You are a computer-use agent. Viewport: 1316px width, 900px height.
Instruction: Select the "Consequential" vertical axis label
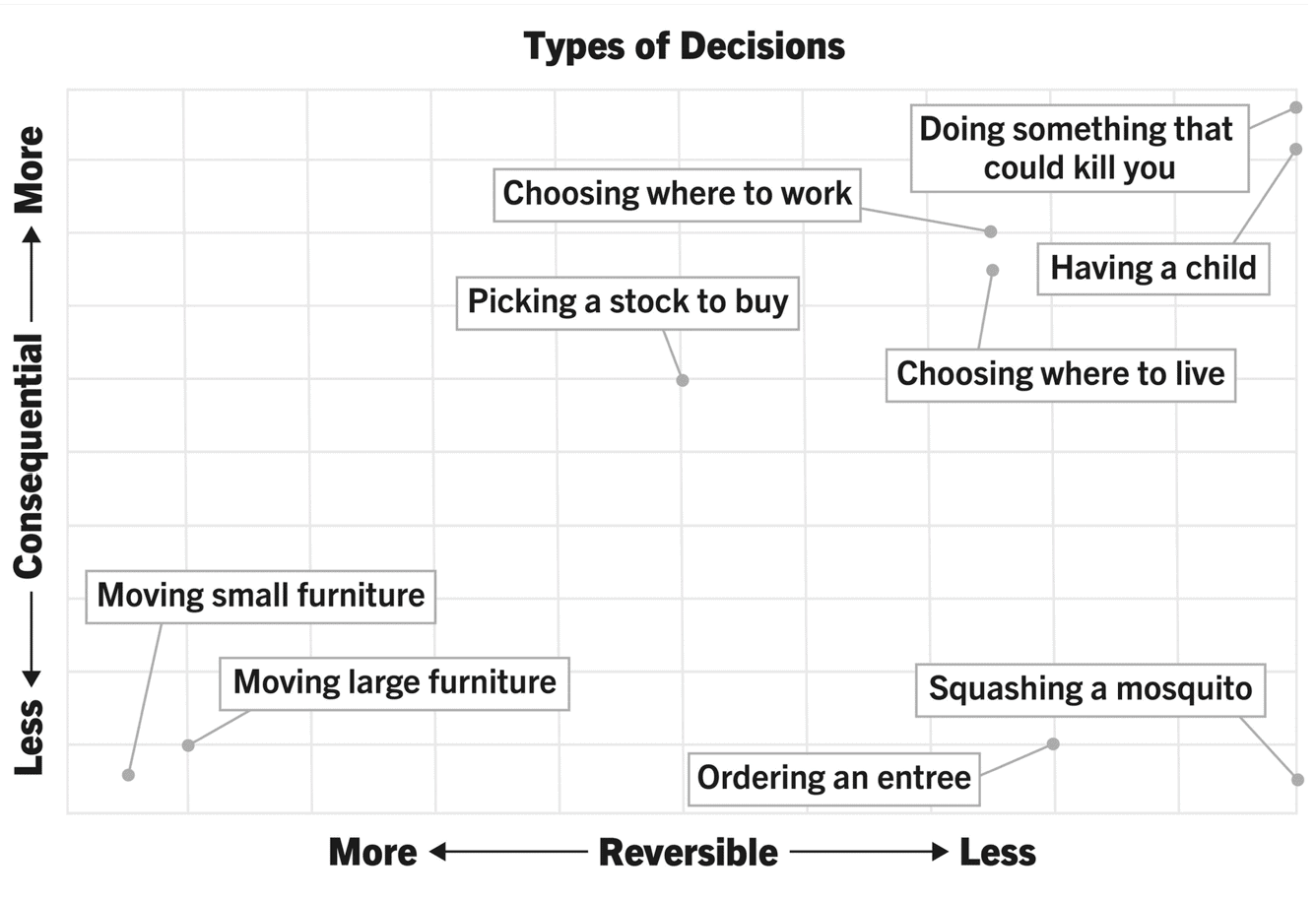[29, 455]
